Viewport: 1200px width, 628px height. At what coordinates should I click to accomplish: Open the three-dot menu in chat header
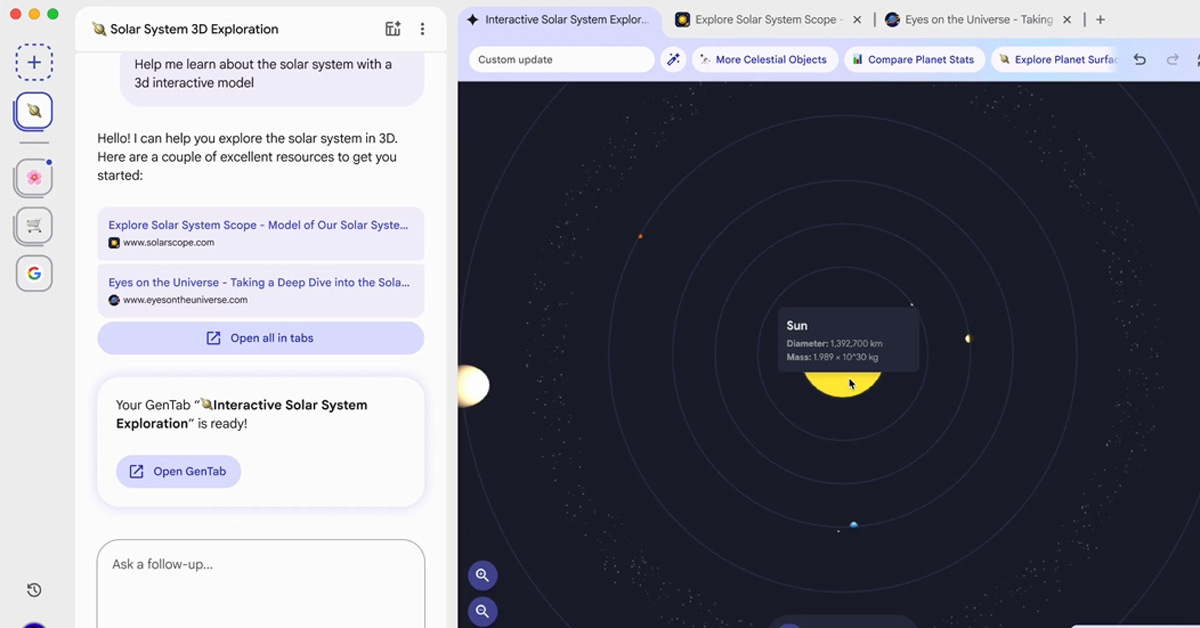pos(422,29)
